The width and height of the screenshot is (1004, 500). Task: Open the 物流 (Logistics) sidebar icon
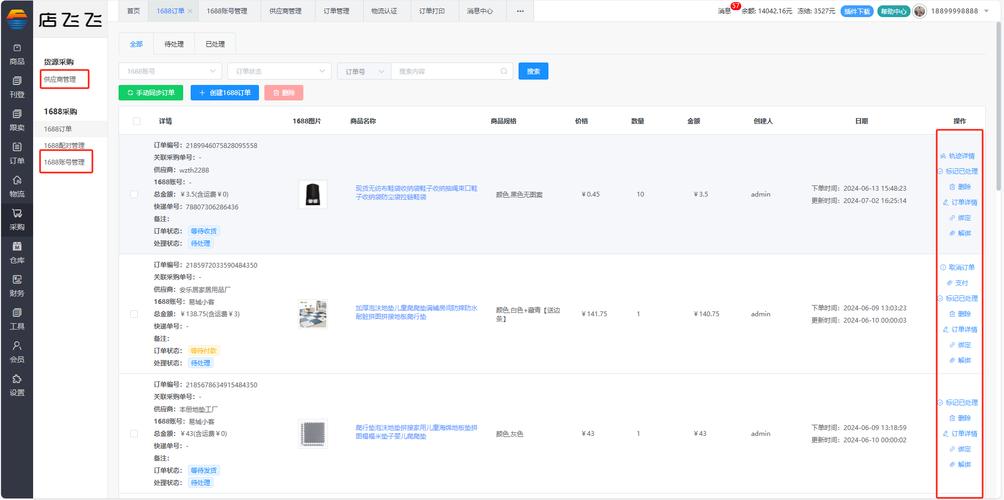17,185
